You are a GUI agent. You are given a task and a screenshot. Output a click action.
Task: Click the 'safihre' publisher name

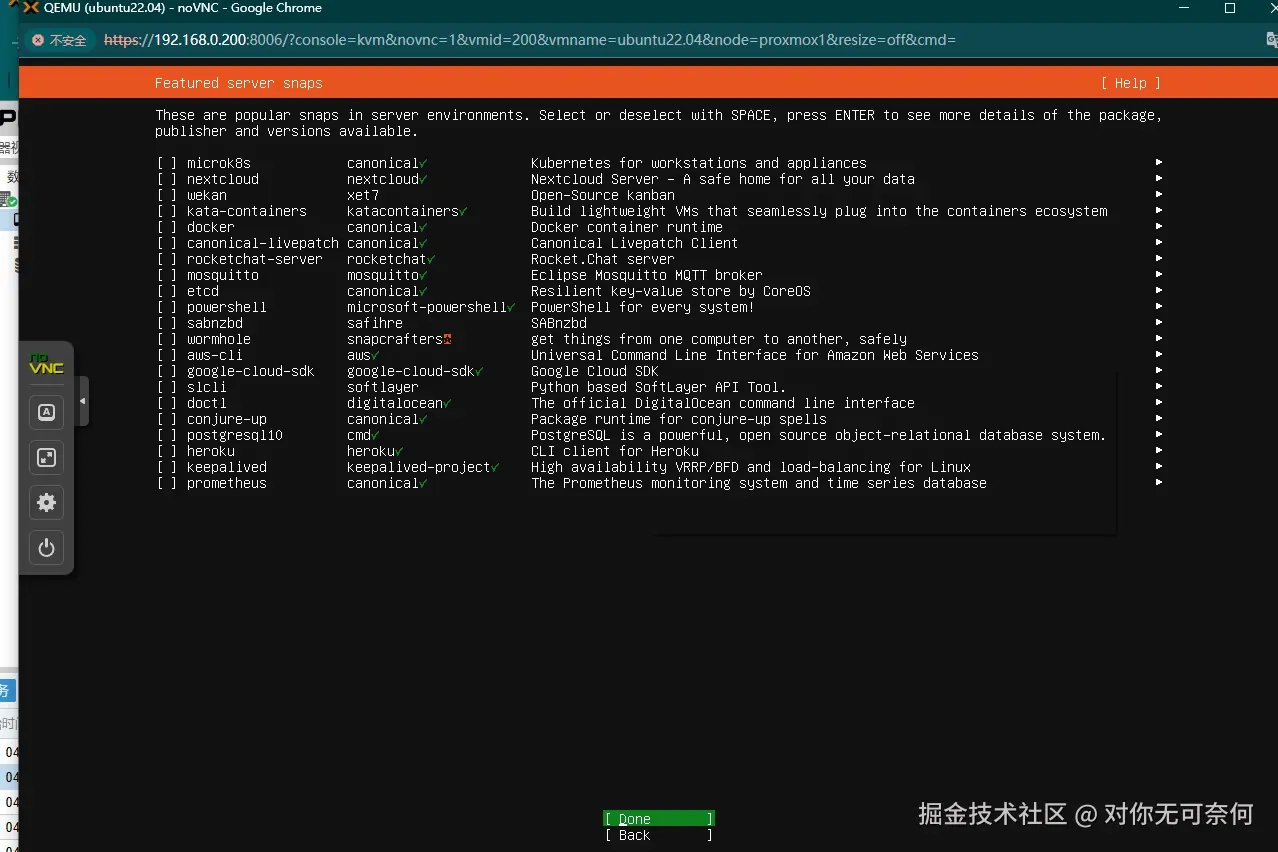click(x=375, y=323)
